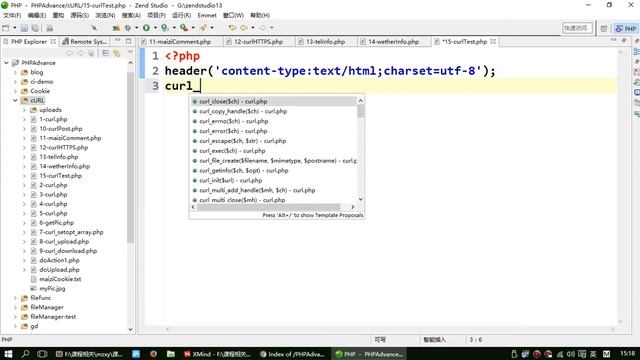Open the Emmet menu

click(x=207, y=15)
